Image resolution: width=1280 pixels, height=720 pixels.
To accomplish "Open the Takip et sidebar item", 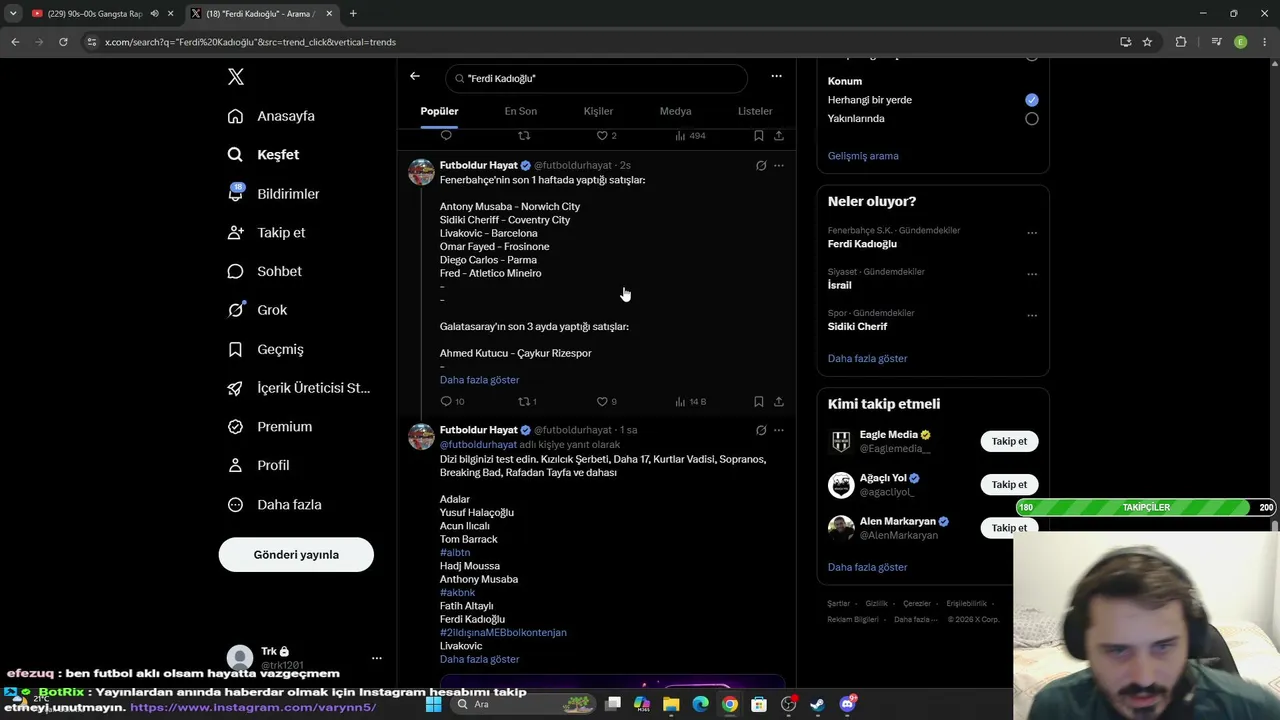I will point(266,233).
